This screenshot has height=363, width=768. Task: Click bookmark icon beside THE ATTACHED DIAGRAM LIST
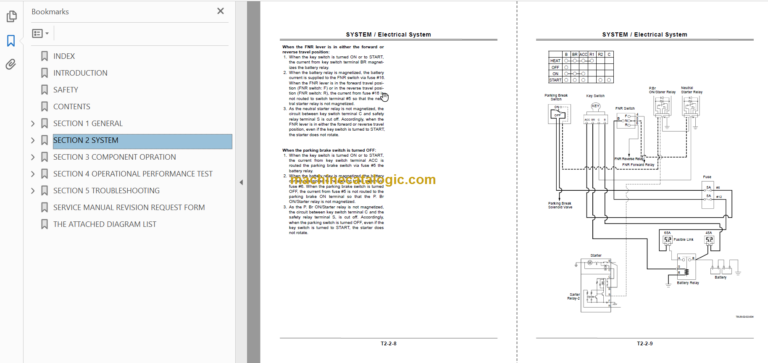pyautogui.click(x=44, y=224)
